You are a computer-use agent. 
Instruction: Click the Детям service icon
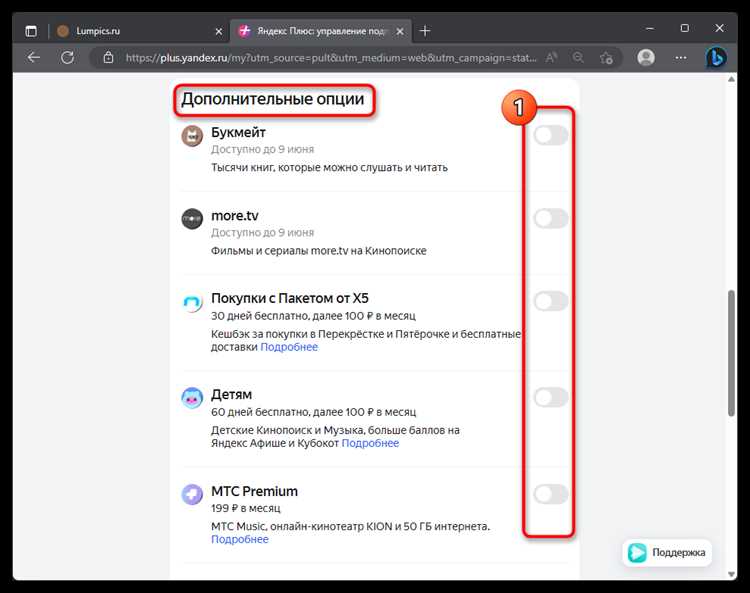tap(192, 398)
